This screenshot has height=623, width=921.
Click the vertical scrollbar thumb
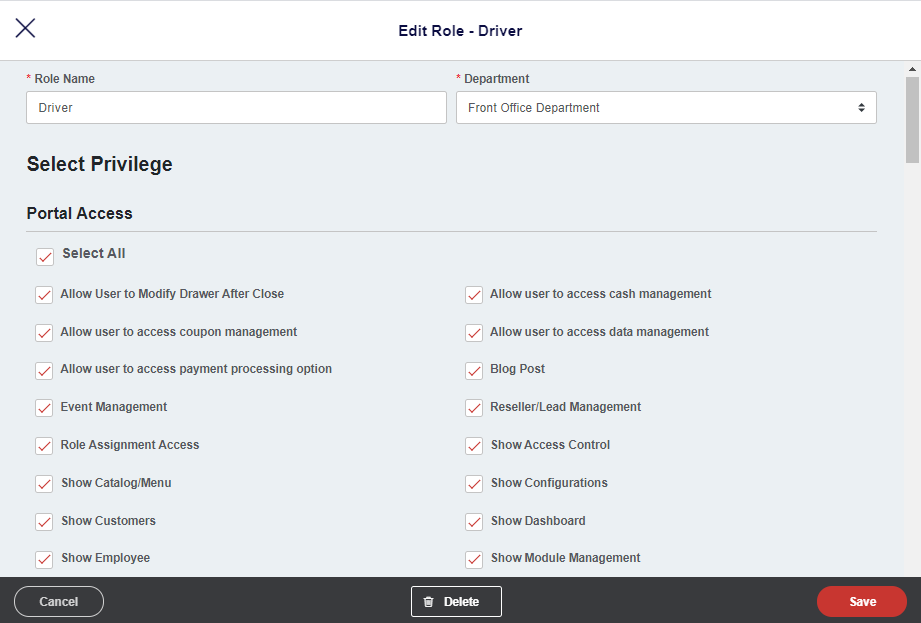click(x=912, y=120)
